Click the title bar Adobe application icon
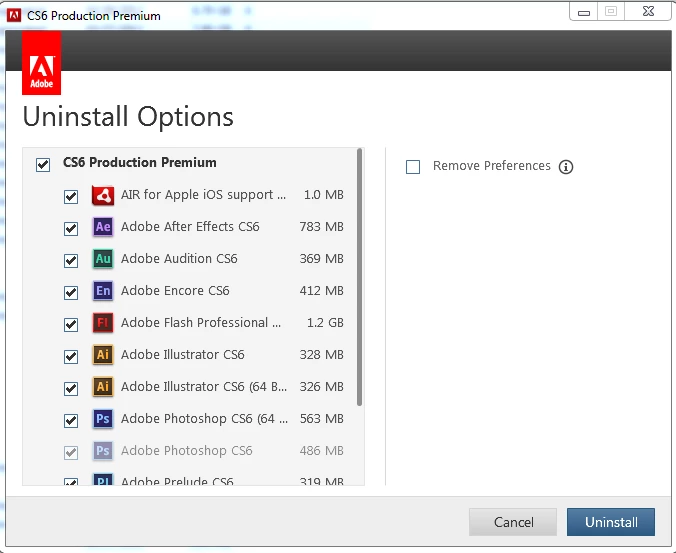Screen dimensions: 676x553 point(14,15)
